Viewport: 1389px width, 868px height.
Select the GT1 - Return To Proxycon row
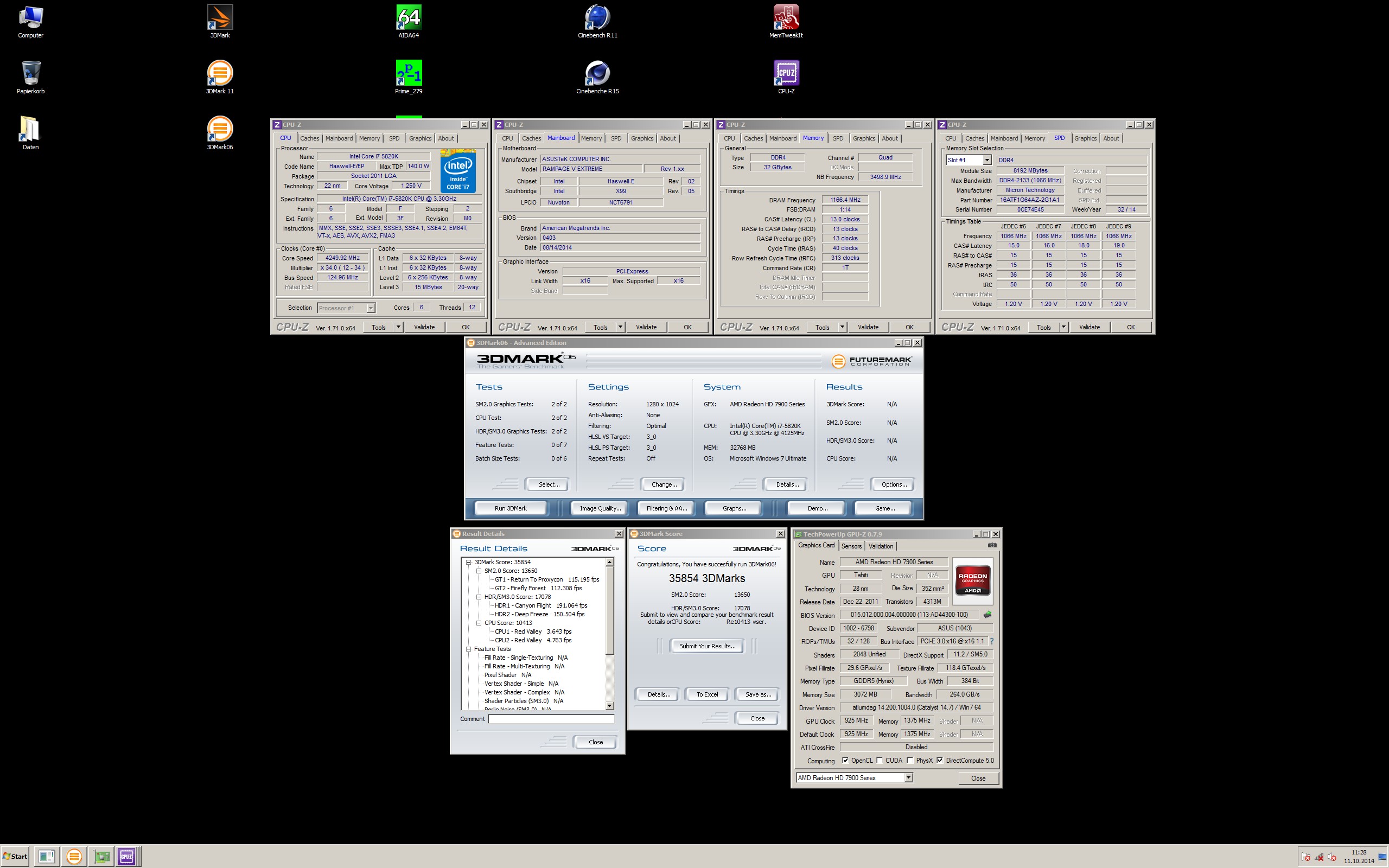[546, 579]
